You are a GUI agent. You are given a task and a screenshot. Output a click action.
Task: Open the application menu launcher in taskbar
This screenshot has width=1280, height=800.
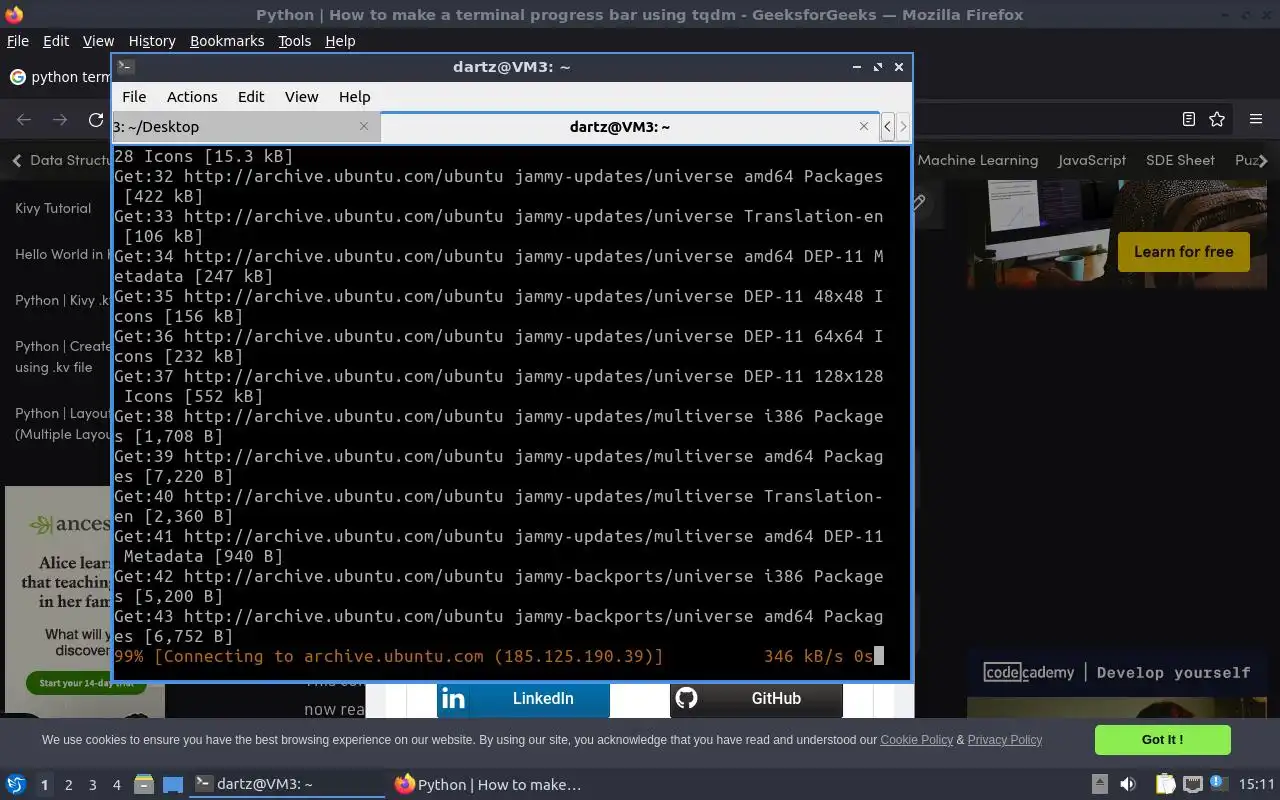click(15, 784)
